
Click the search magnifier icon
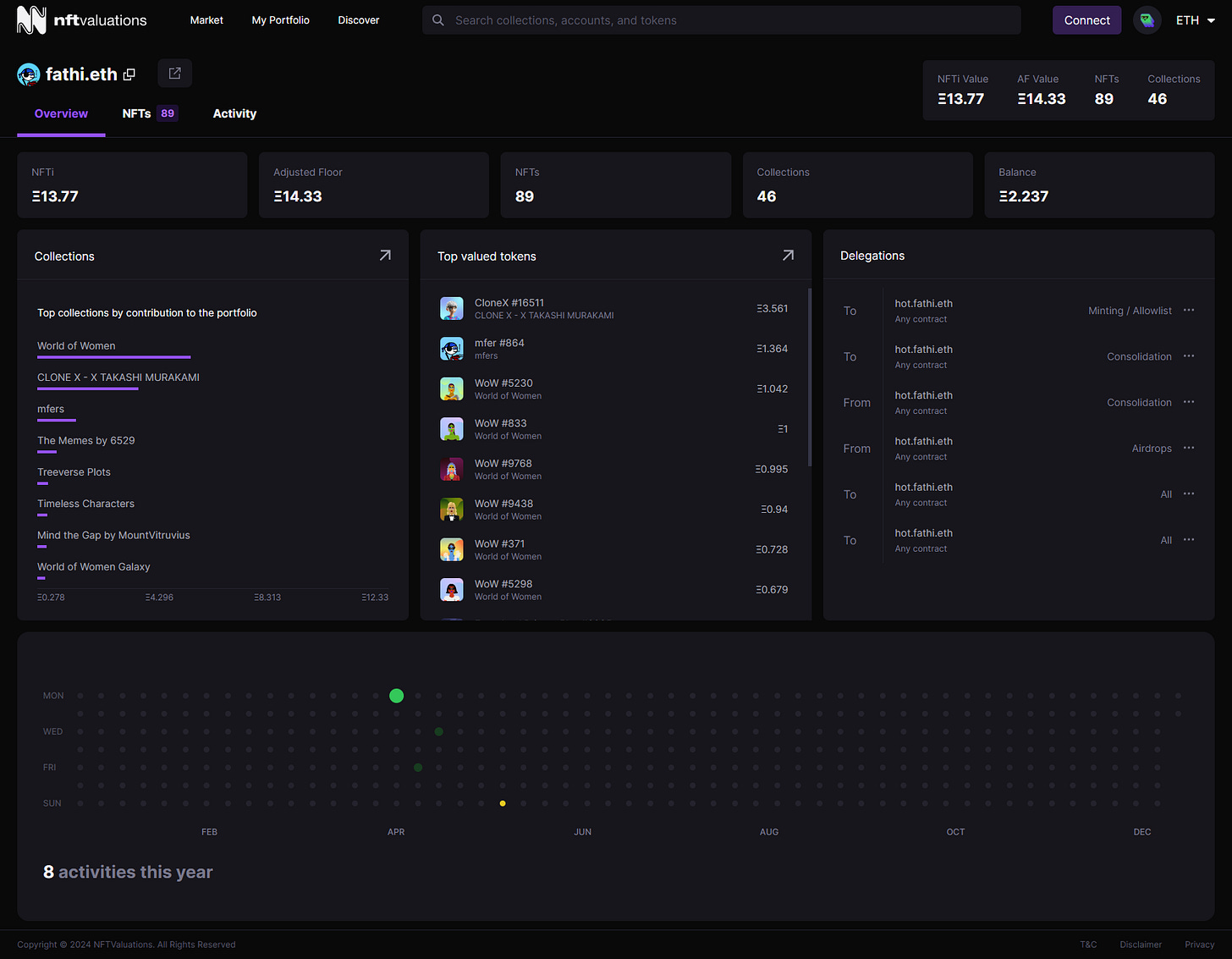tap(438, 20)
